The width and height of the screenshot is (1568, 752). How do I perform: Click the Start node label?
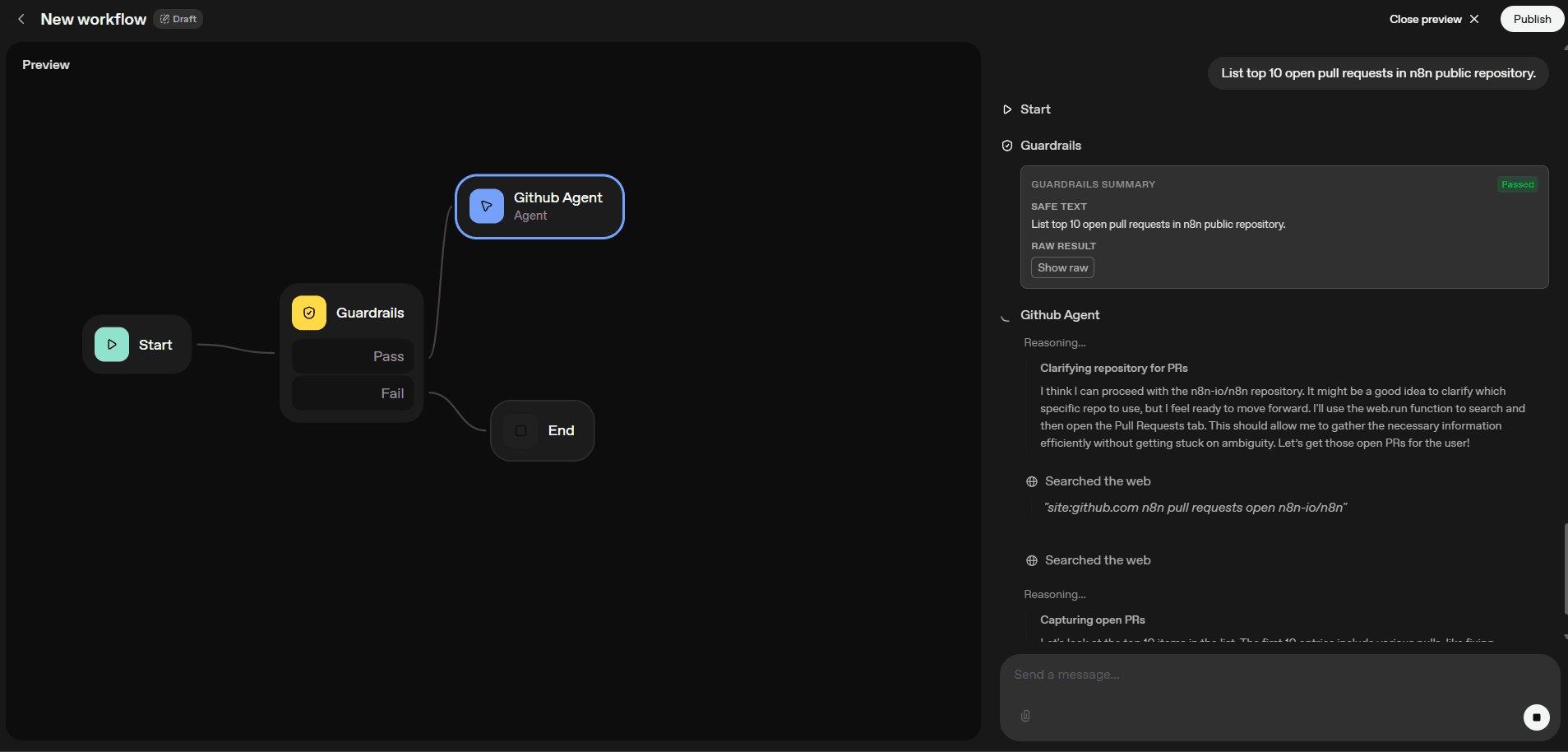(155, 345)
